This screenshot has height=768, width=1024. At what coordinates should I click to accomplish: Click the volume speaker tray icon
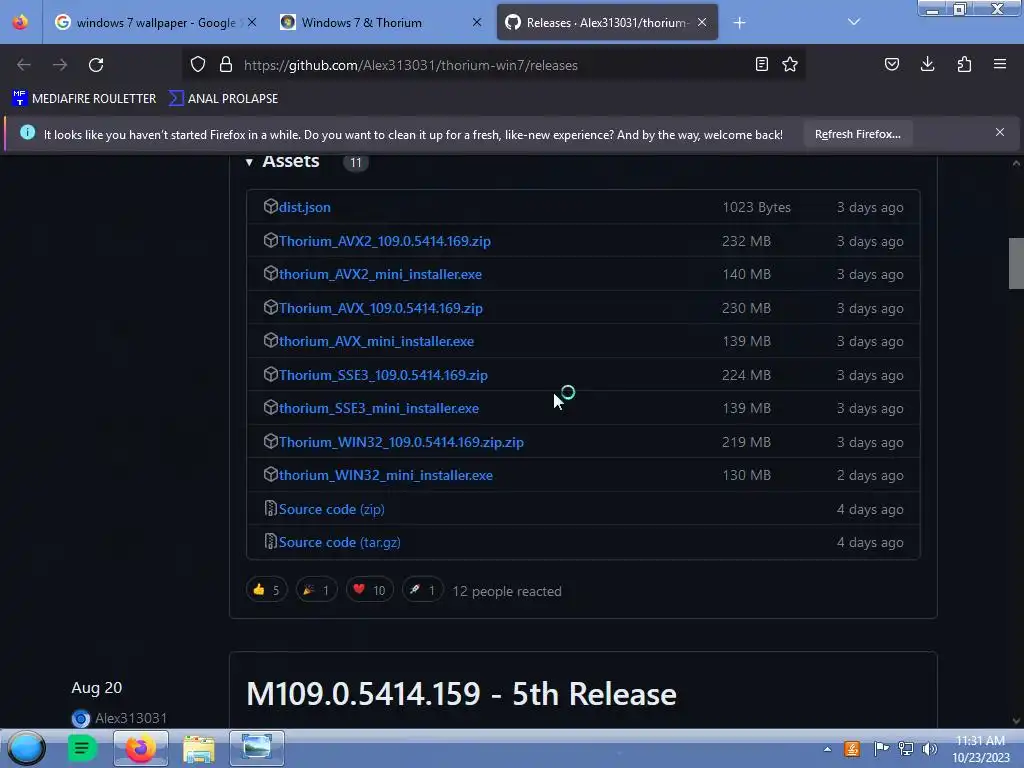coord(930,748)
